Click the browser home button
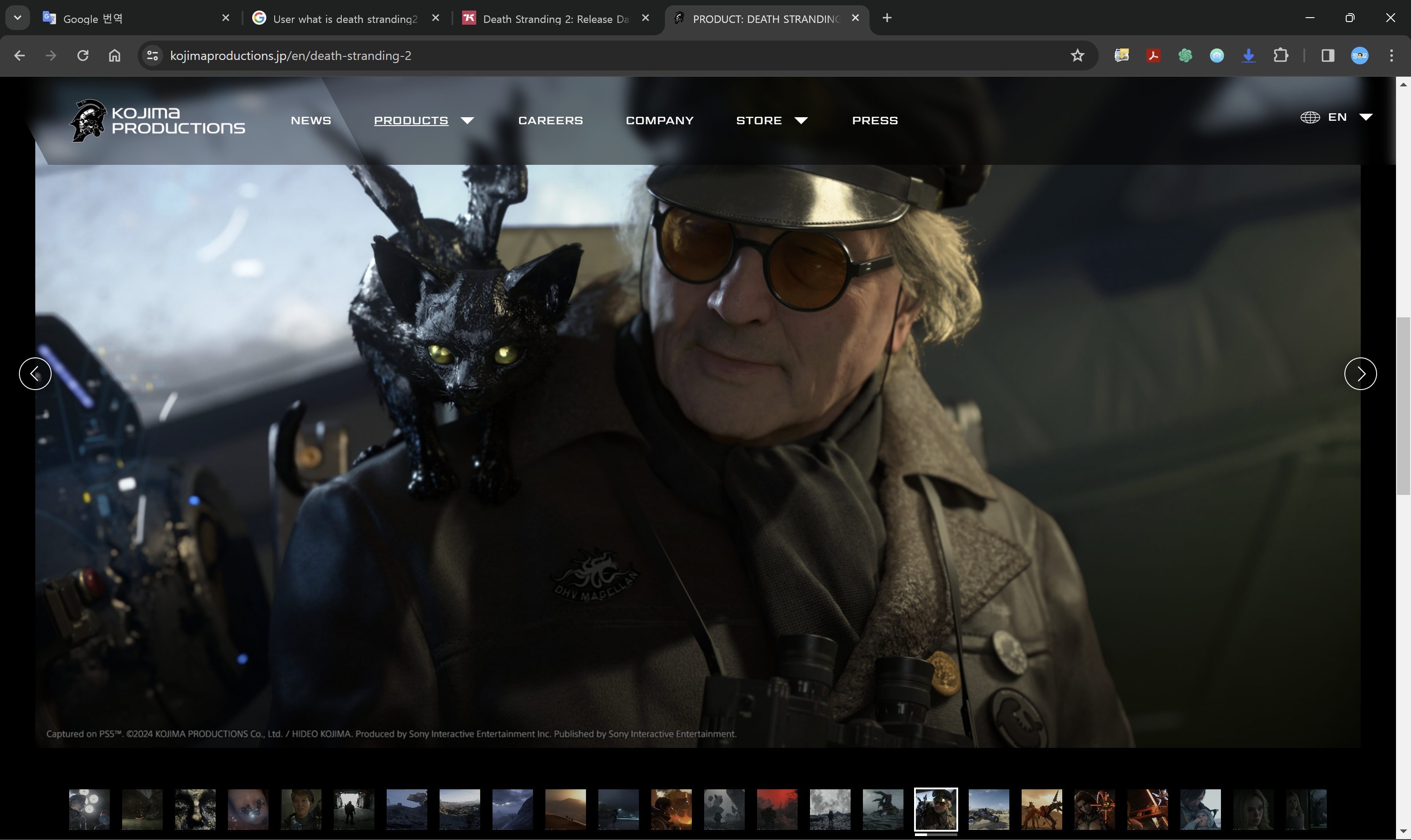The image size is (1411, 840). click(114, 56)
